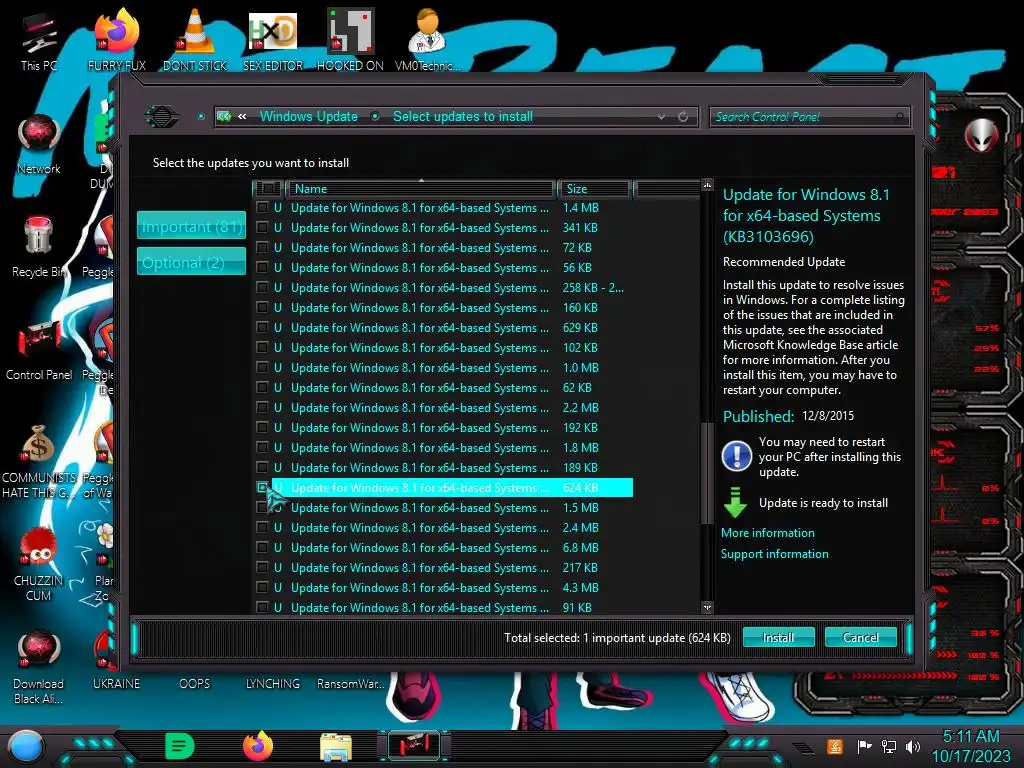Viewport: 1024px width, 768px height.
Task: Open the CHUZZIN red fuzzball shortcut
Action: pos(39,564)
